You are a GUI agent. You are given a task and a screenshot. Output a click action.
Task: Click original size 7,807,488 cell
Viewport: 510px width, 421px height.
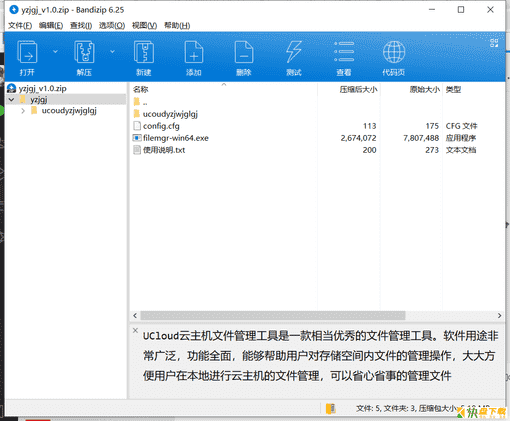tap(421, 138)
